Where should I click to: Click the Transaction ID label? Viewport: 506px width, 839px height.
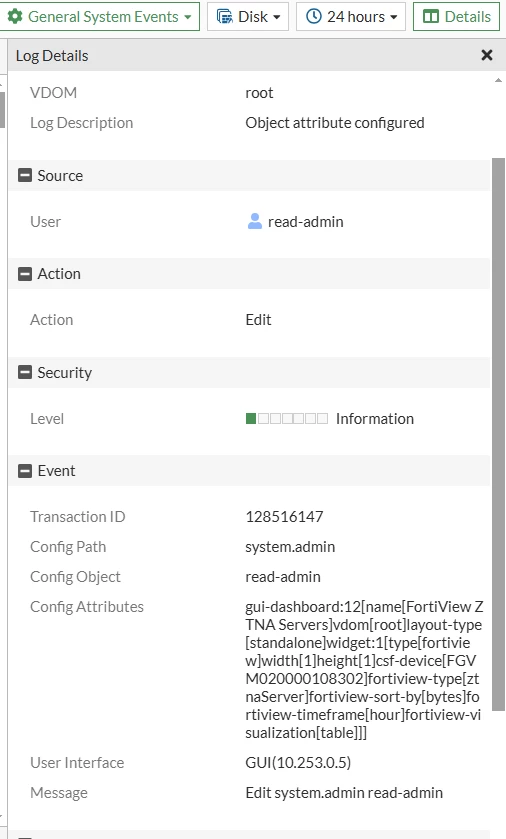click(78, 516)
